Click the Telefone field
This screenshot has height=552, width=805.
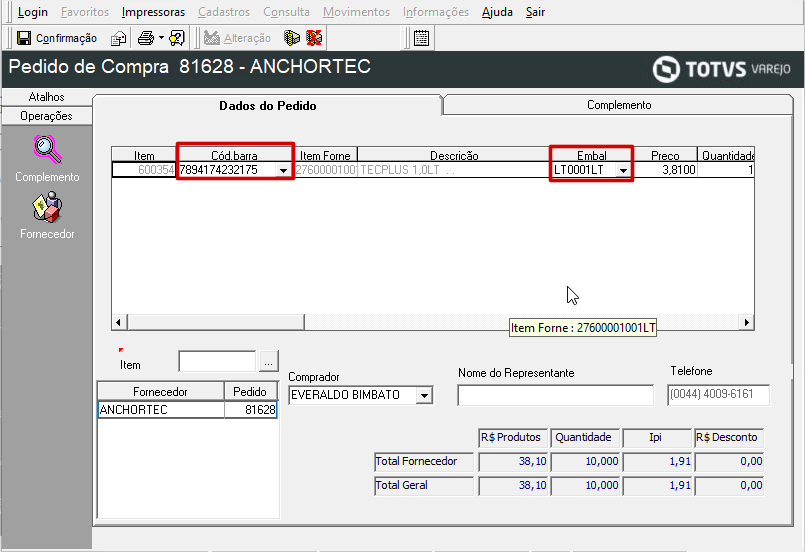click(718, 395)
